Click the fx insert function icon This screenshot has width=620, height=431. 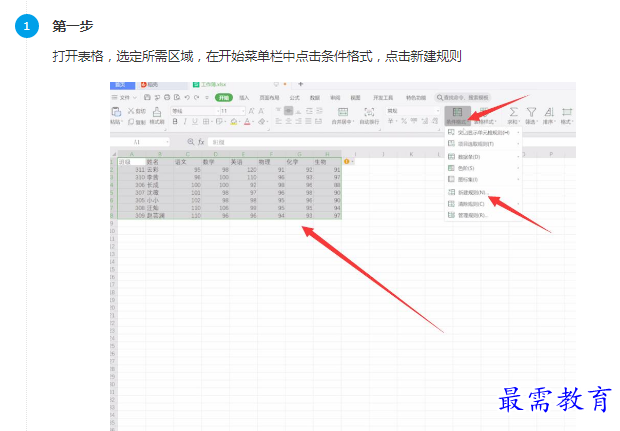coord(201,142)
